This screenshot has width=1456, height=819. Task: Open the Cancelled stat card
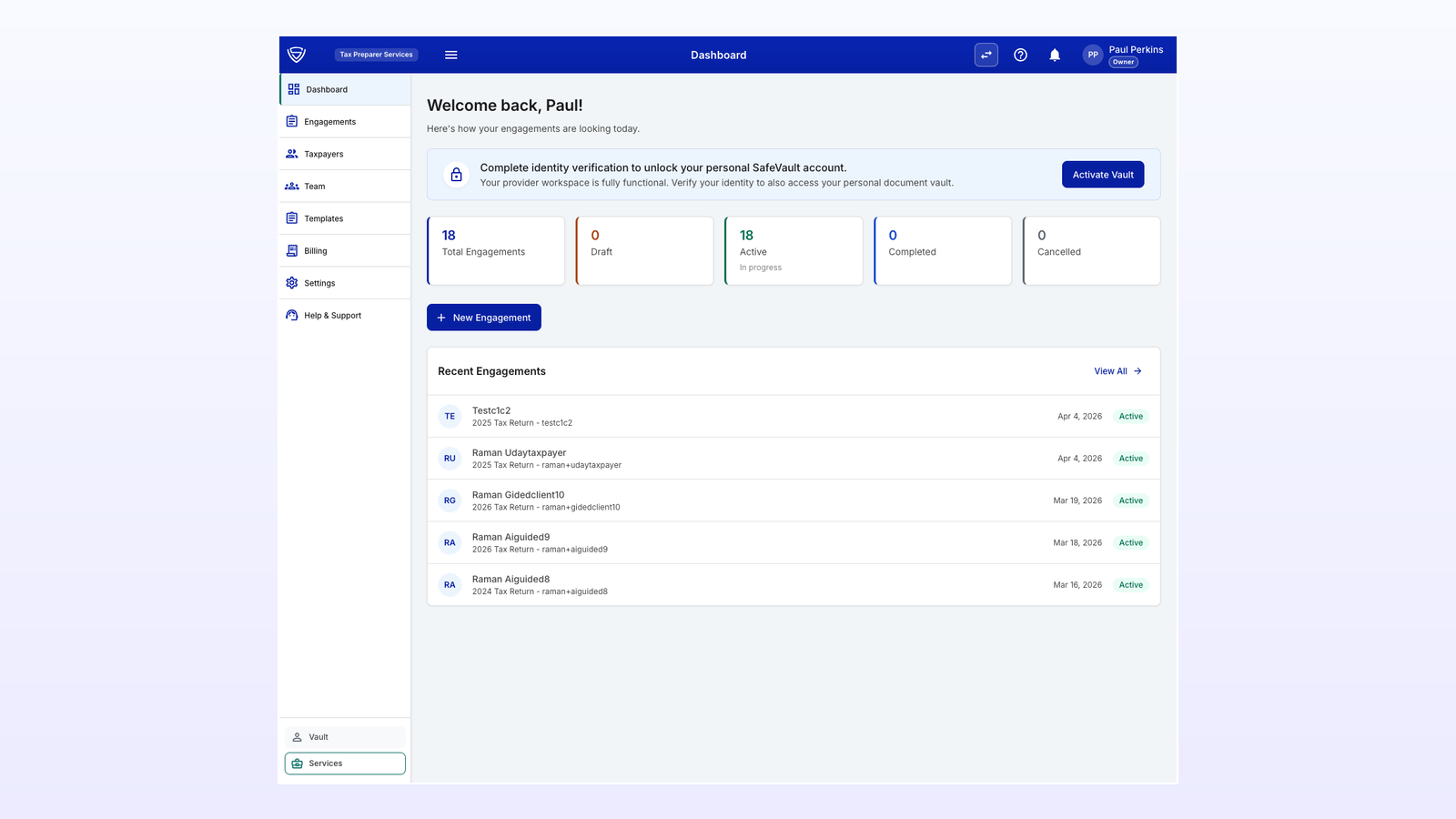tap(1091, 250)
